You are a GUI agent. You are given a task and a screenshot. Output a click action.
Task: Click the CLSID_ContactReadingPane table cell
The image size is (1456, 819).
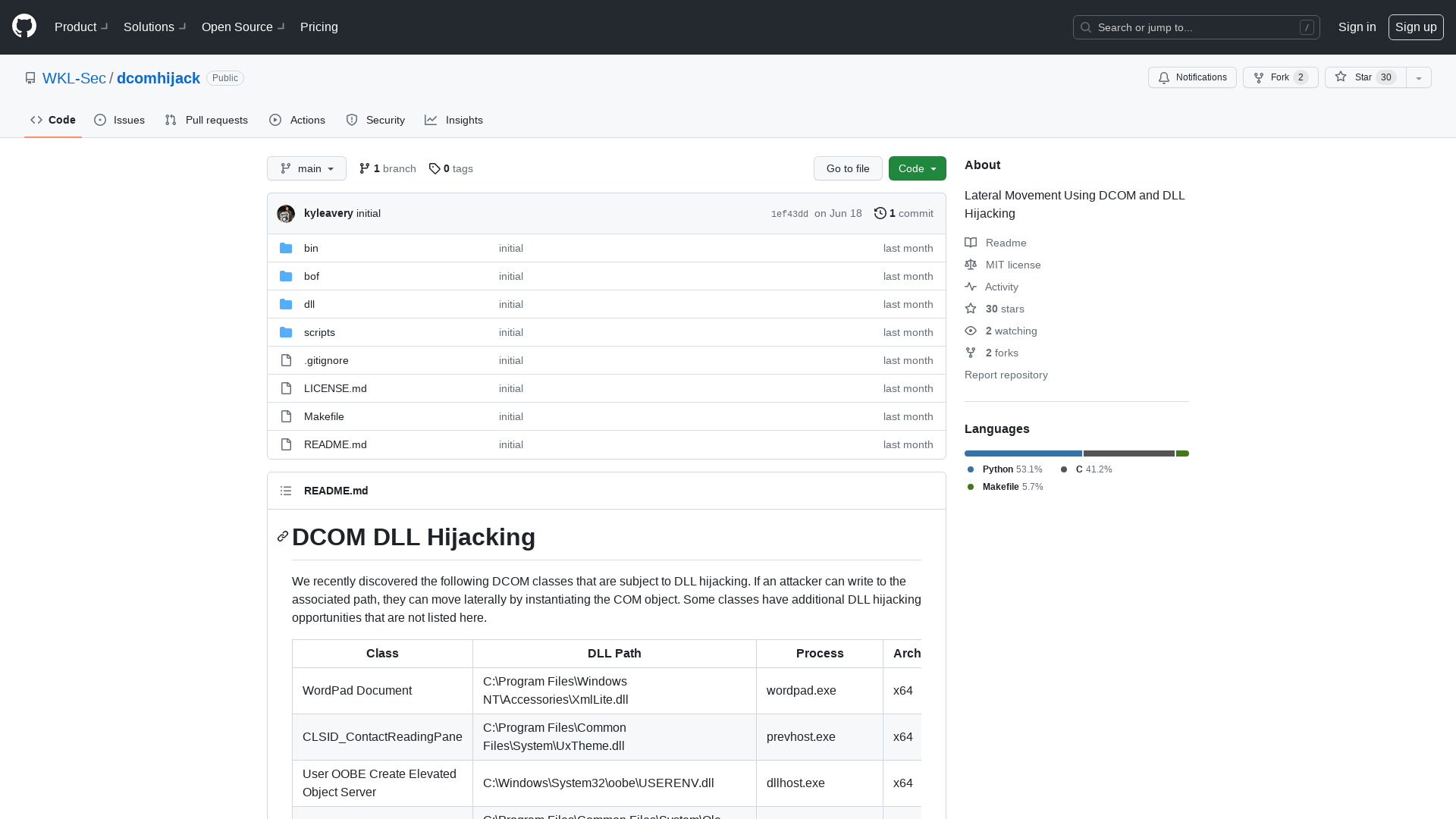pyautogui.click(x=382, y=737)
